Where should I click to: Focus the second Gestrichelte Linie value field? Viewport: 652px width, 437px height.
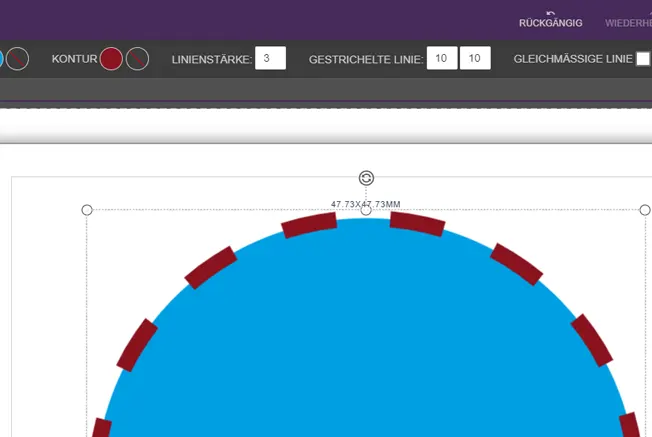(x=475, y=59)
